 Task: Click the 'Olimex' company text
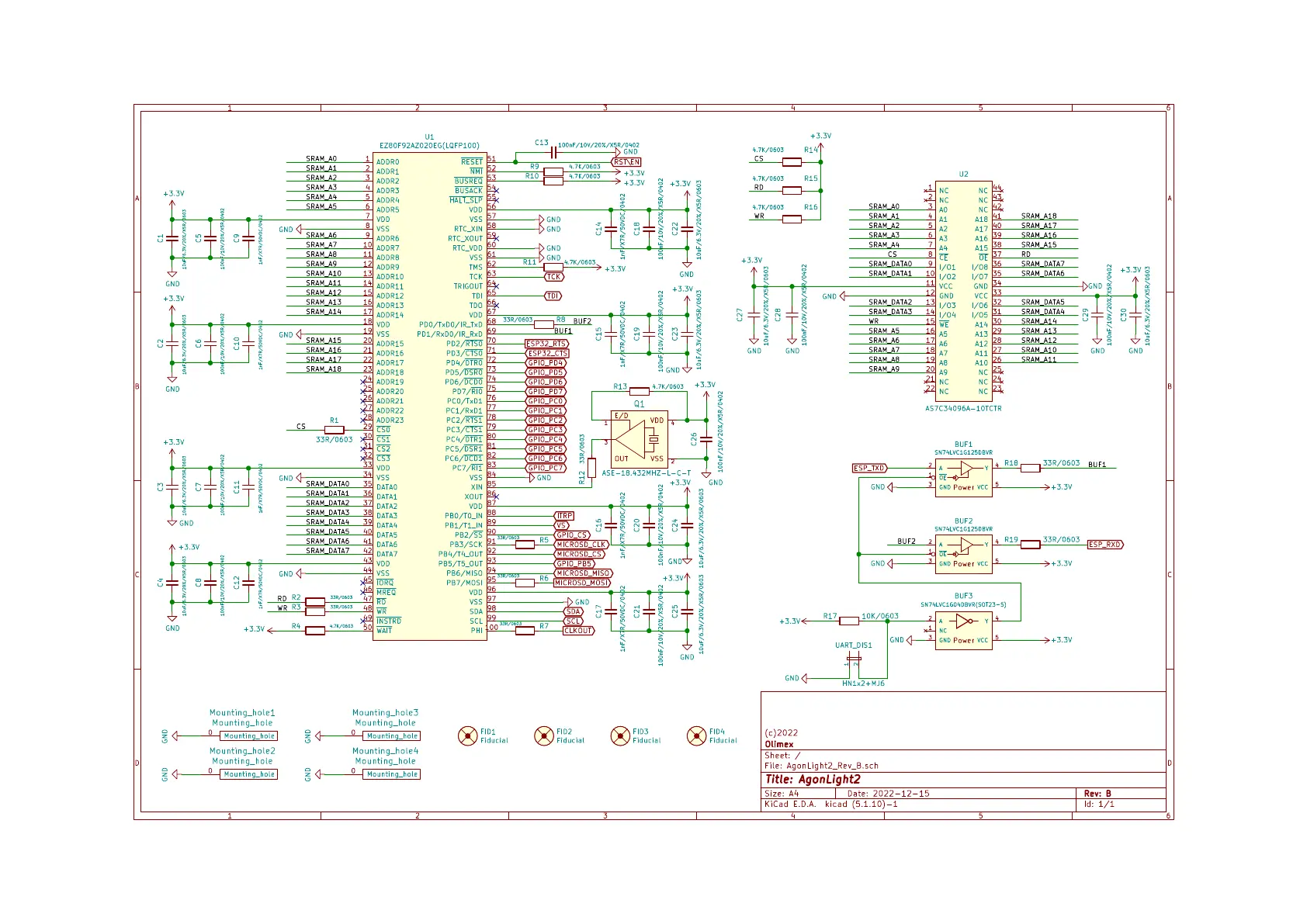[779, 745]
